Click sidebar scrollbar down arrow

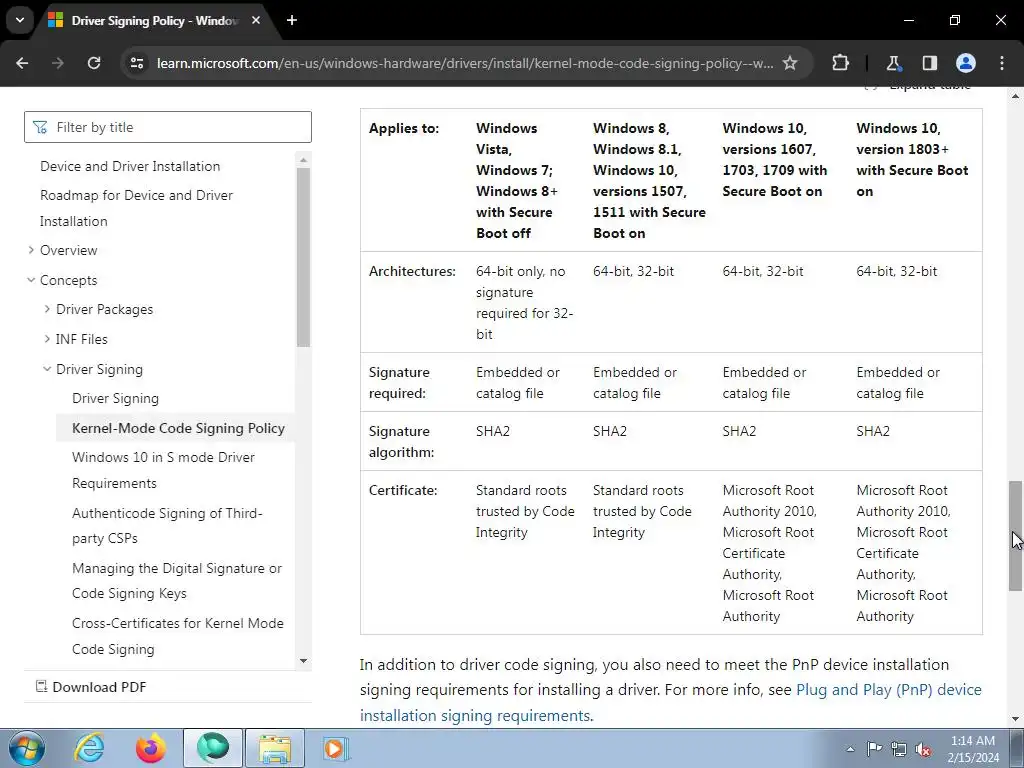coord(303,661)
